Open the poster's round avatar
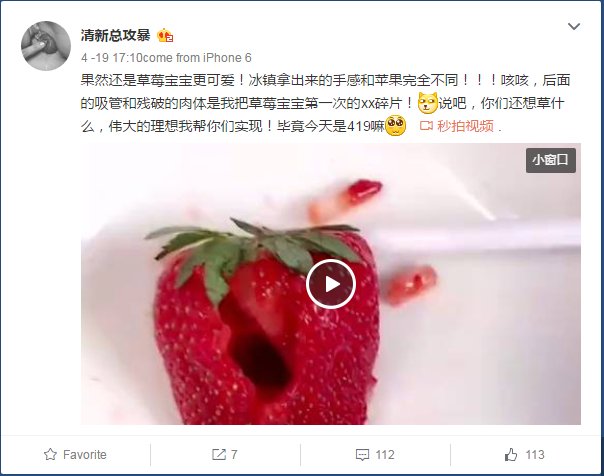The width and height of the screenshot is (604, 476). click(x=46, y=46)
